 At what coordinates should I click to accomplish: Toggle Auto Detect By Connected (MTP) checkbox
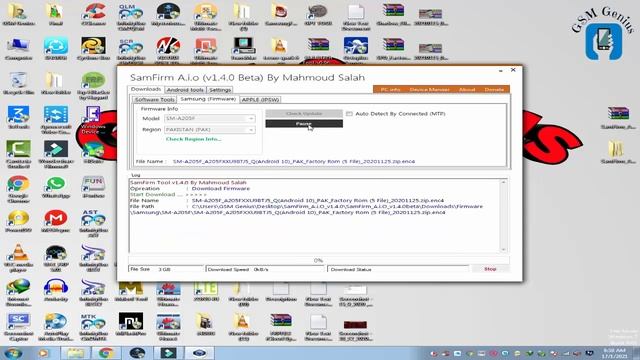349,114
